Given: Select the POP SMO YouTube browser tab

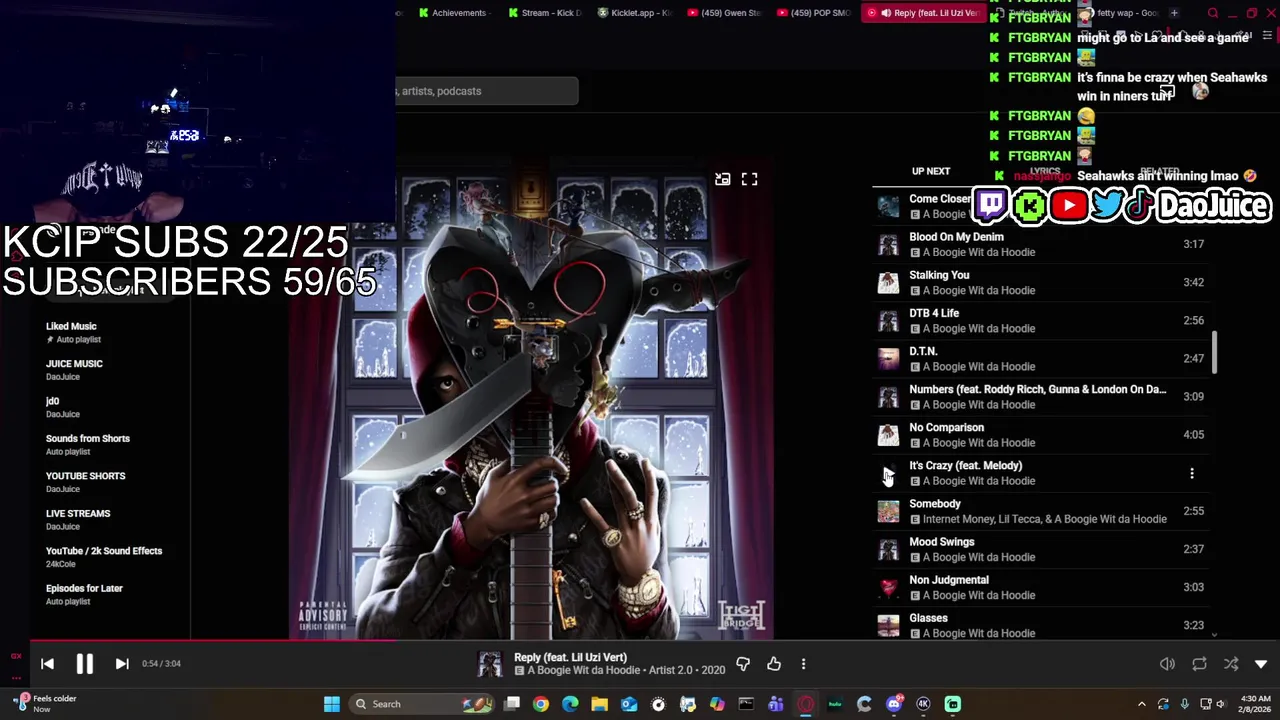Looking at the screenshot, I should [x=814, y=13].
